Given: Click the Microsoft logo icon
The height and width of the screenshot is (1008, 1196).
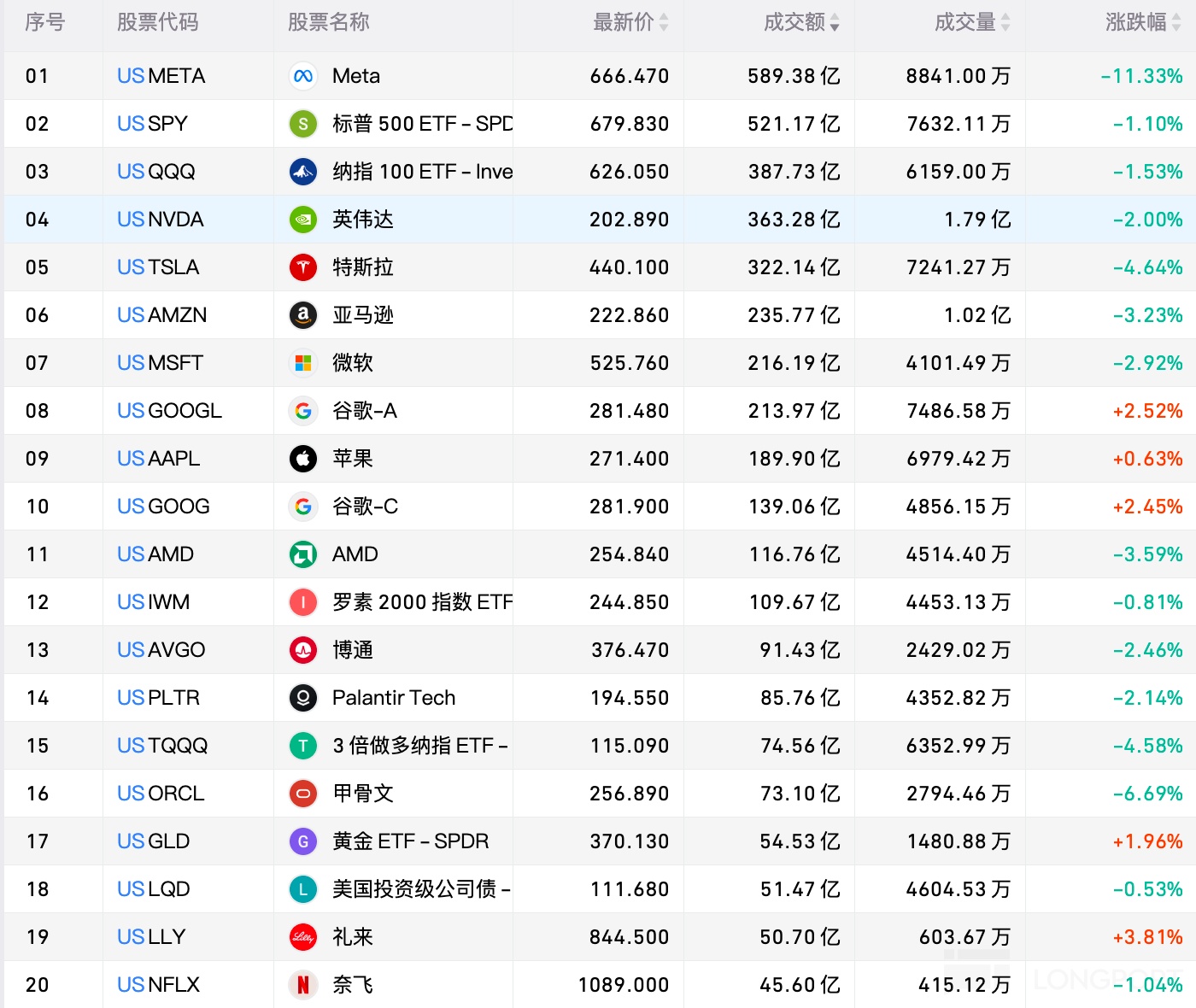Looking at the screenshot, I should coord(302,363).
